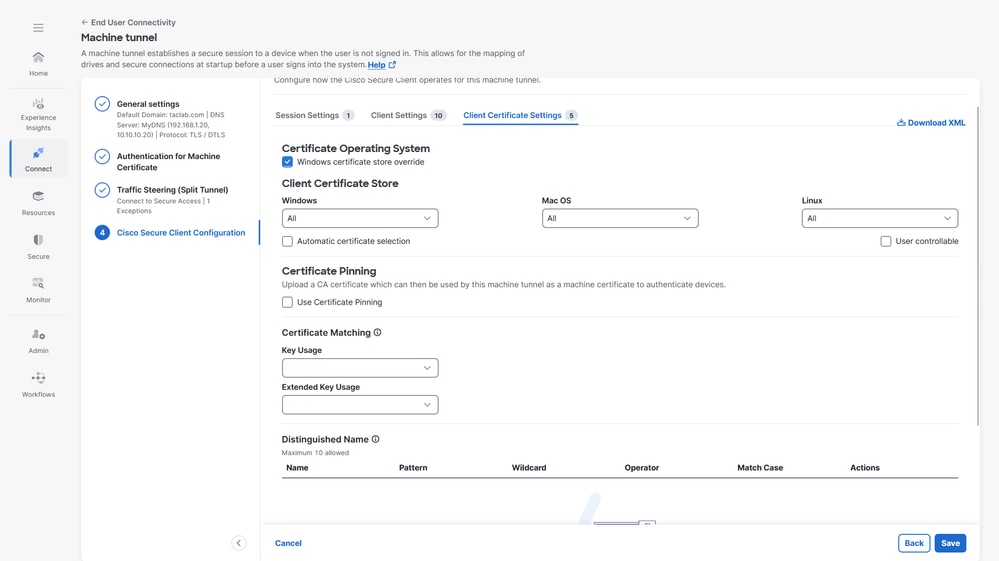Click the Save button

pos(950,543)
